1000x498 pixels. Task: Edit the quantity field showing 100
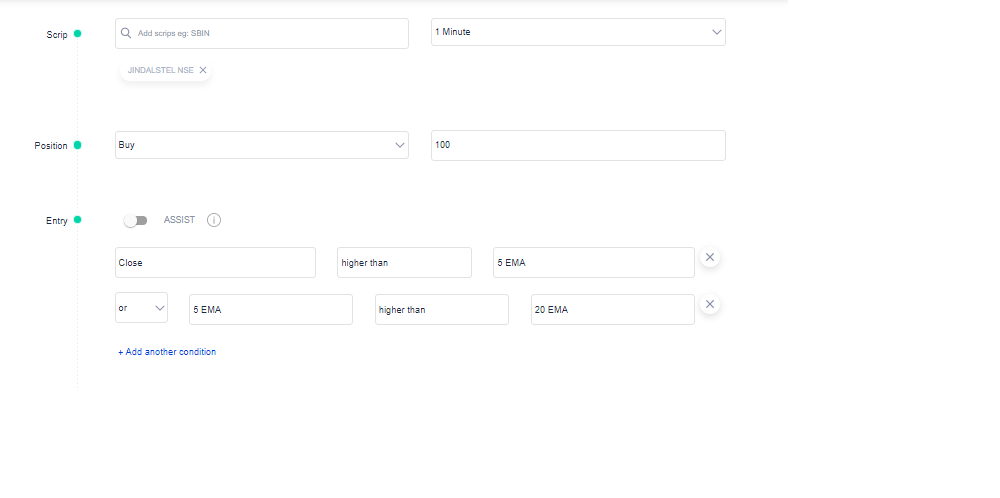578,145
